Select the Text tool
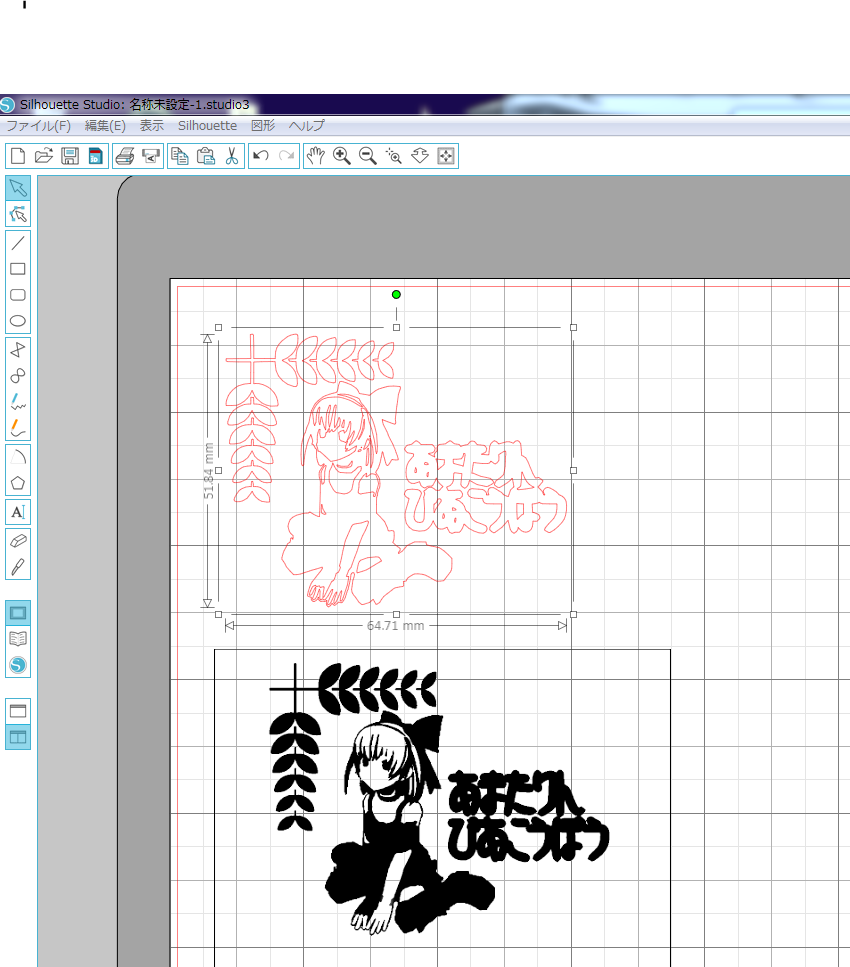Viewport: 850px width, 967px height. tap(18, 512)
